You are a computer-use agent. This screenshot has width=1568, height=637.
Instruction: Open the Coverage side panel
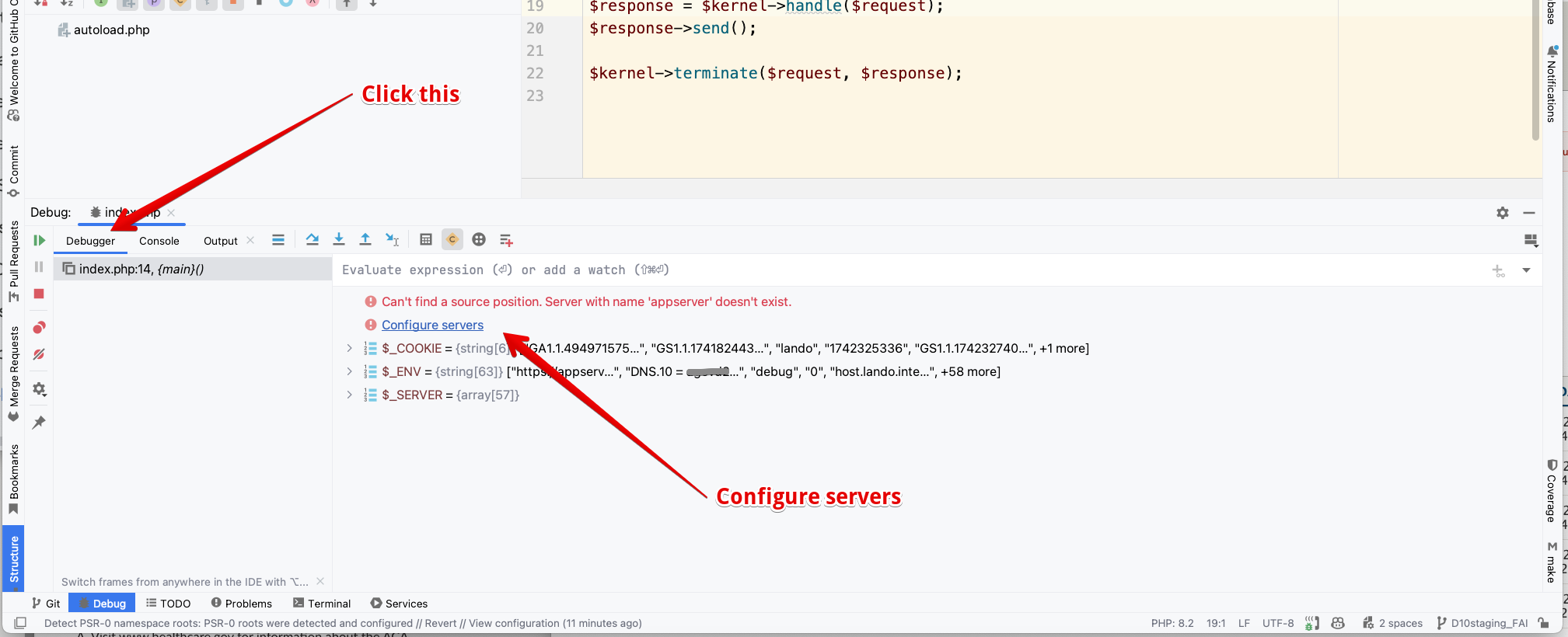coord(1551,491)
